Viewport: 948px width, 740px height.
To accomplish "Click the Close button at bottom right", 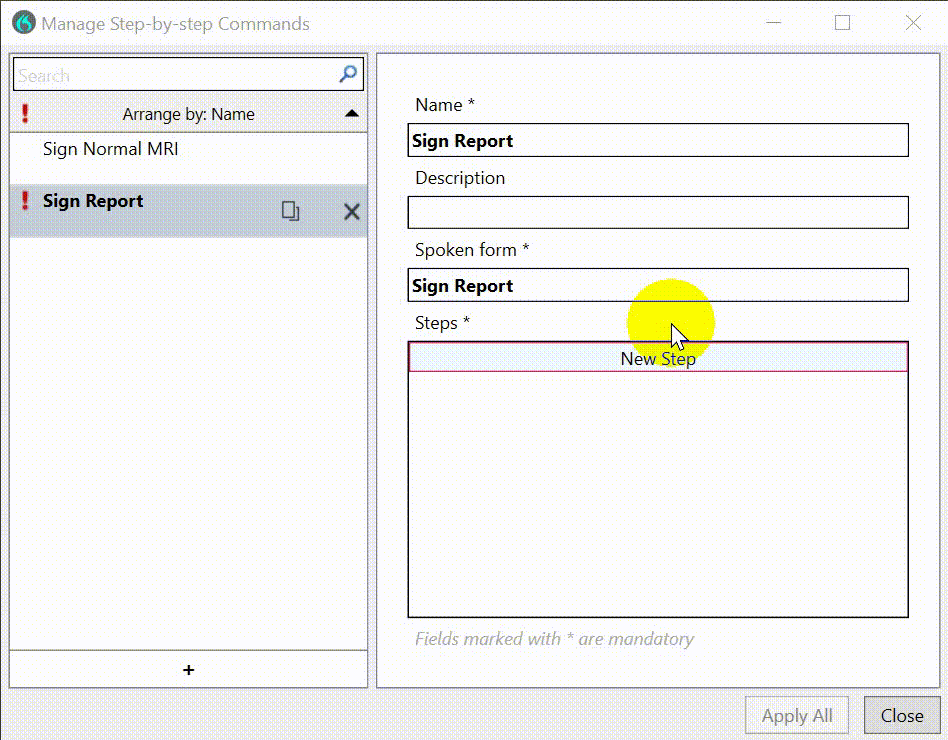I will click(901, 715).
